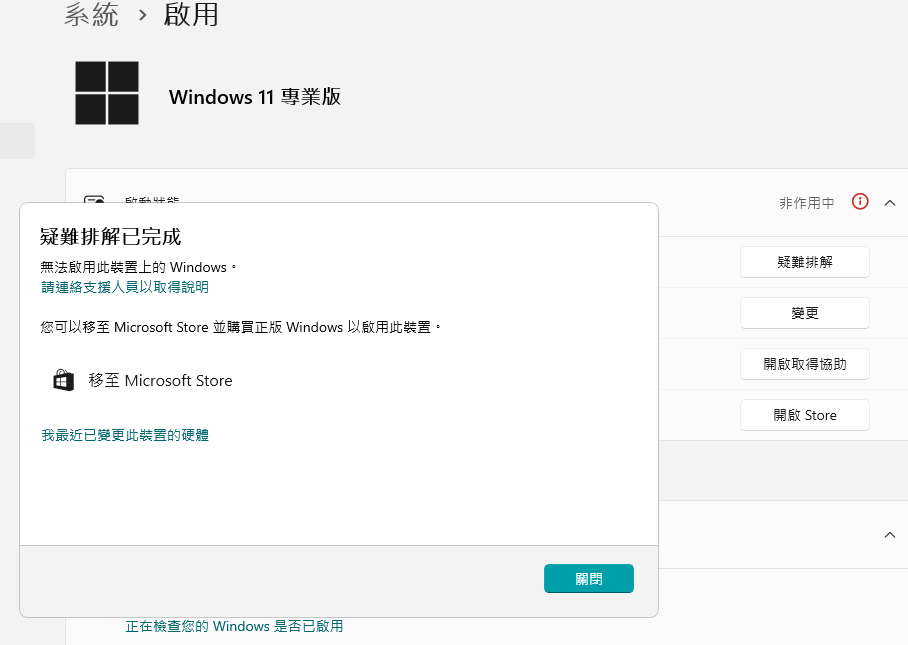Collapse the lower section chevron
The image size is (908, 645).
pos(890,535)
